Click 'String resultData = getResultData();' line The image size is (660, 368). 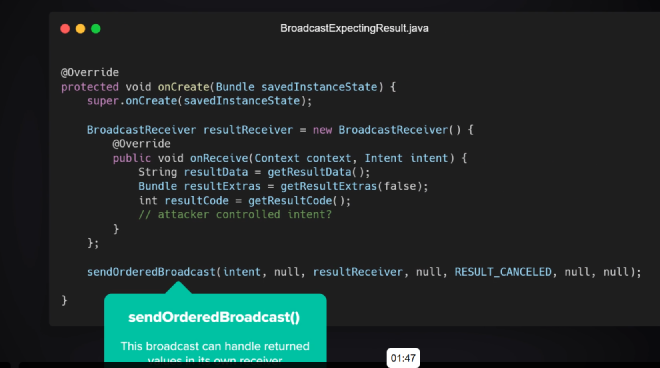pos(254,172)
